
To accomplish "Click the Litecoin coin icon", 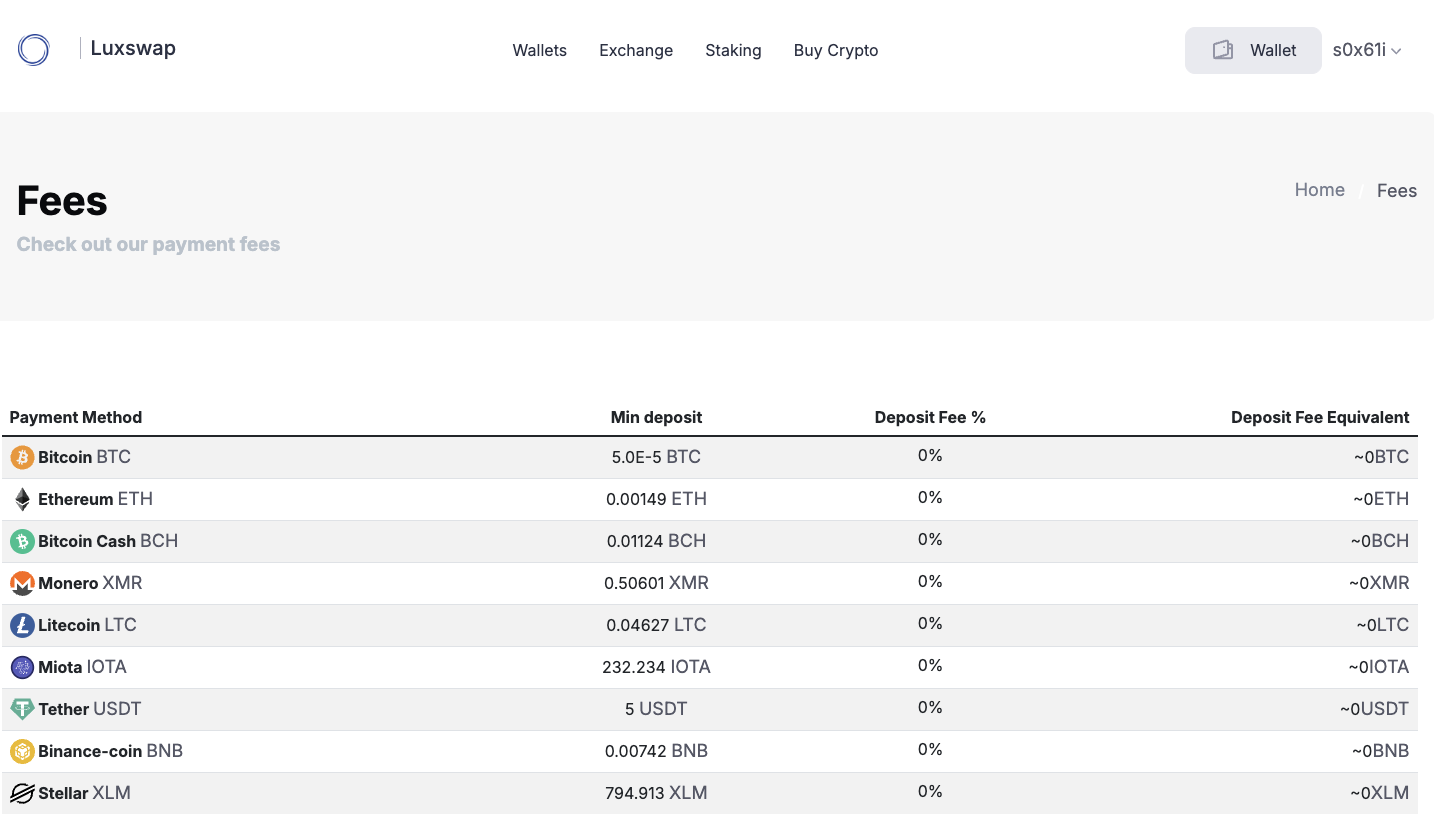I will coord(22,625).
